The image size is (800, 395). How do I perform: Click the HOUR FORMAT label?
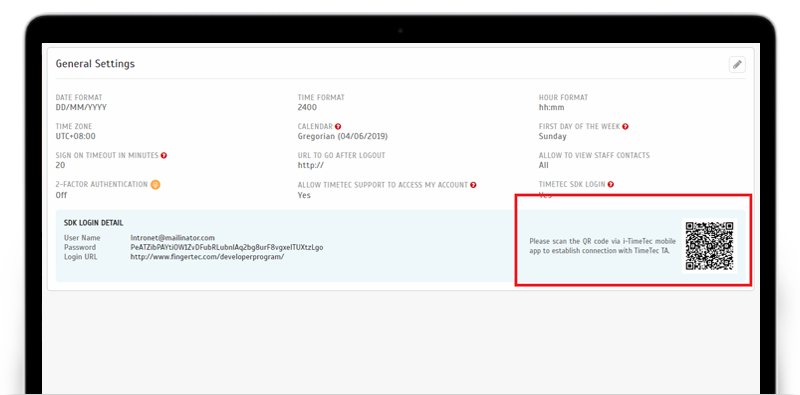tap(563, 97)
